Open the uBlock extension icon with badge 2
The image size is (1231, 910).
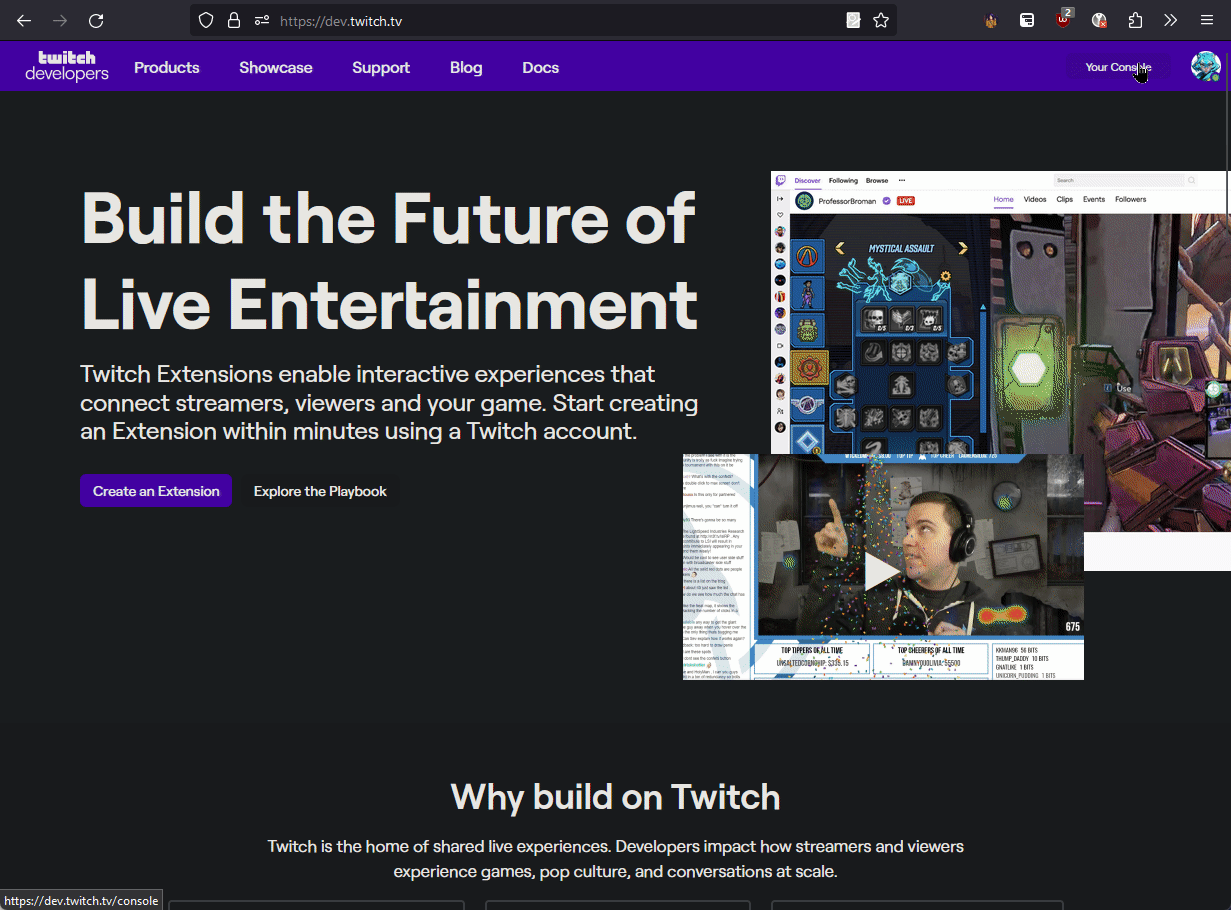(x=1064, y=19)
